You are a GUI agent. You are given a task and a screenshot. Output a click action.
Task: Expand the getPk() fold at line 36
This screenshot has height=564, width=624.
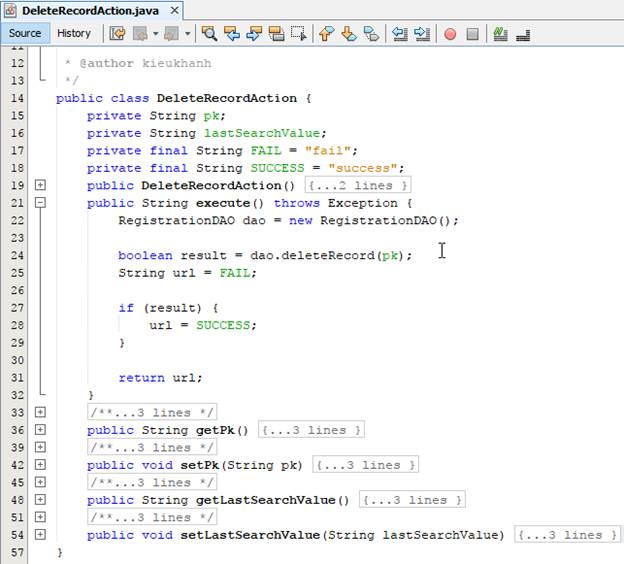click(40, 429)
